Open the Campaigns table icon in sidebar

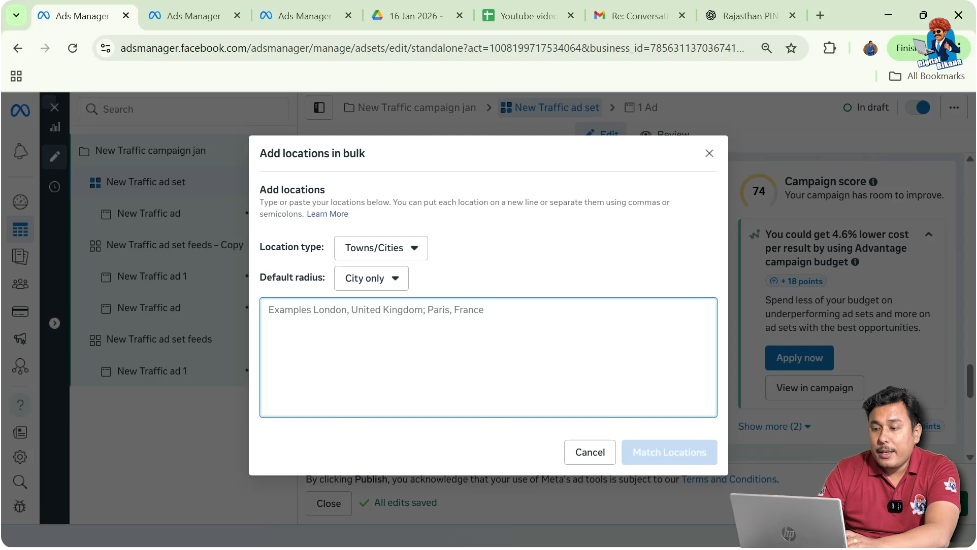tap(20, 230)
